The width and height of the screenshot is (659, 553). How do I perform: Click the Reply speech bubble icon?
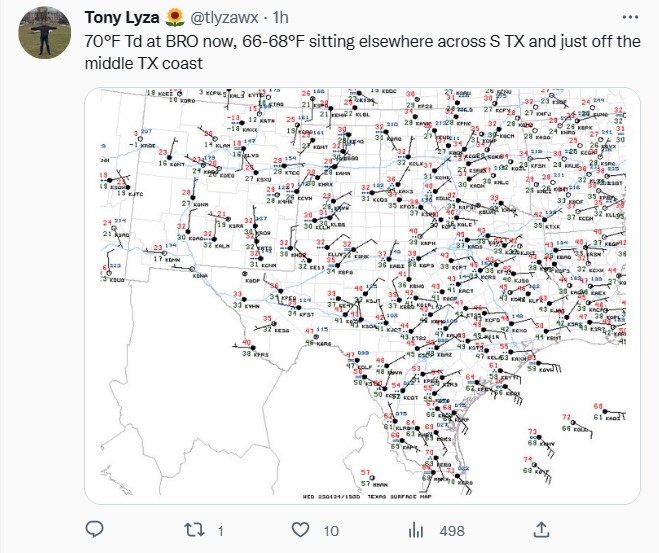[95, 529]
